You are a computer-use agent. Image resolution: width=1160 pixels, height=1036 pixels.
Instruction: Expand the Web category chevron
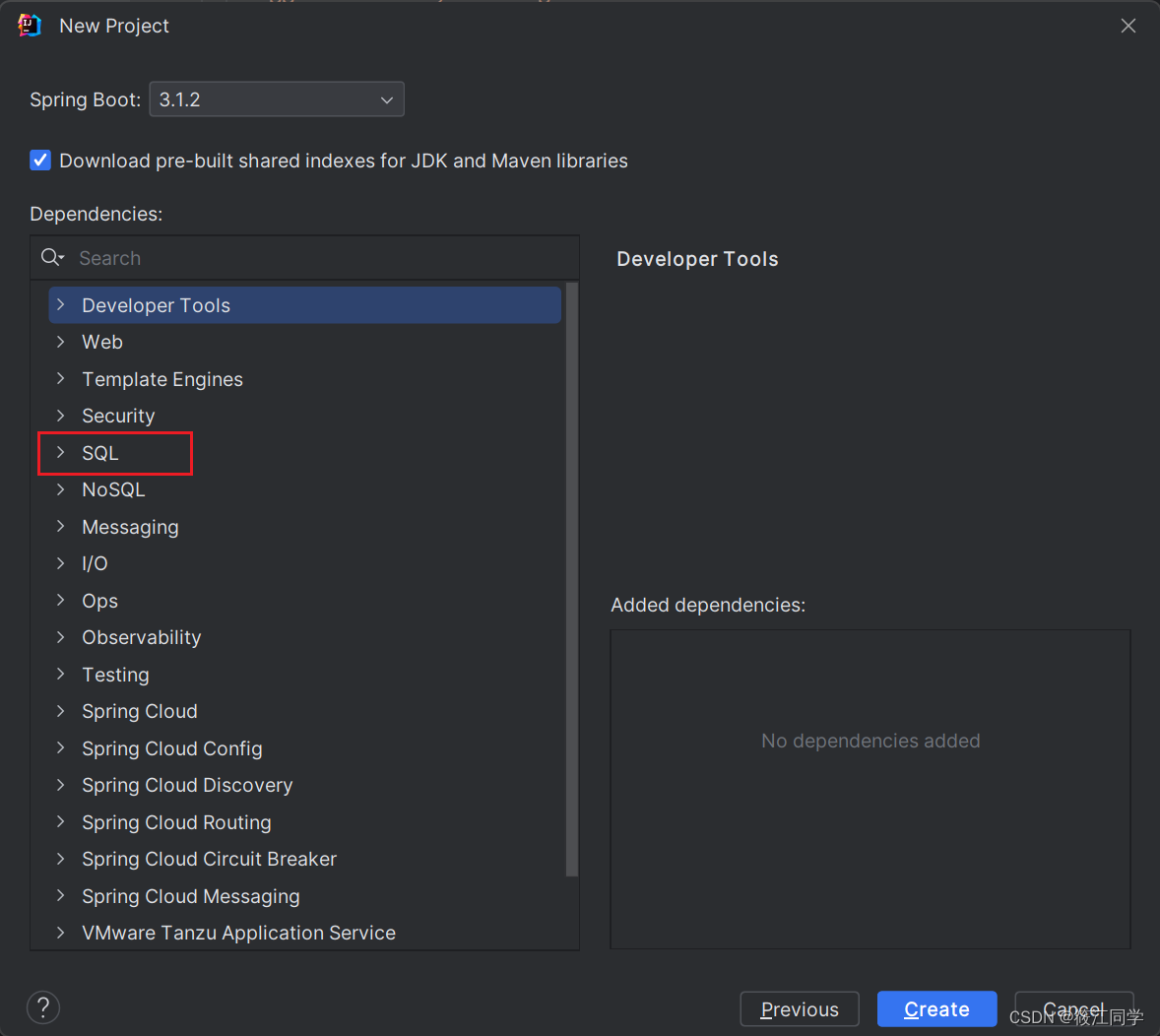61,342
